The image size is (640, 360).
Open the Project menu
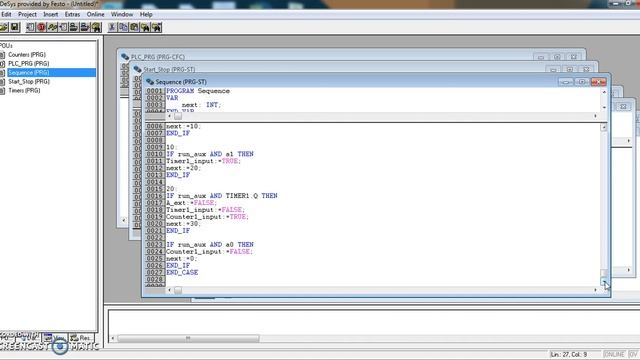(27, 14)
